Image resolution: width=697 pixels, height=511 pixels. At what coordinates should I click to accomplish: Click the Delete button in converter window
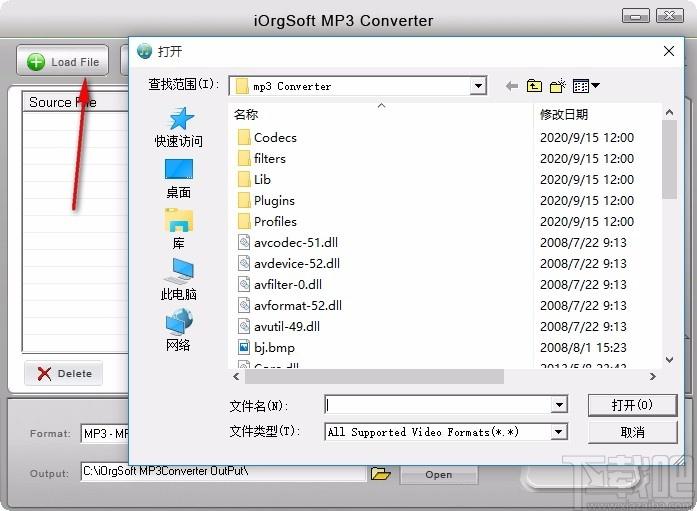tap(64, 373)
